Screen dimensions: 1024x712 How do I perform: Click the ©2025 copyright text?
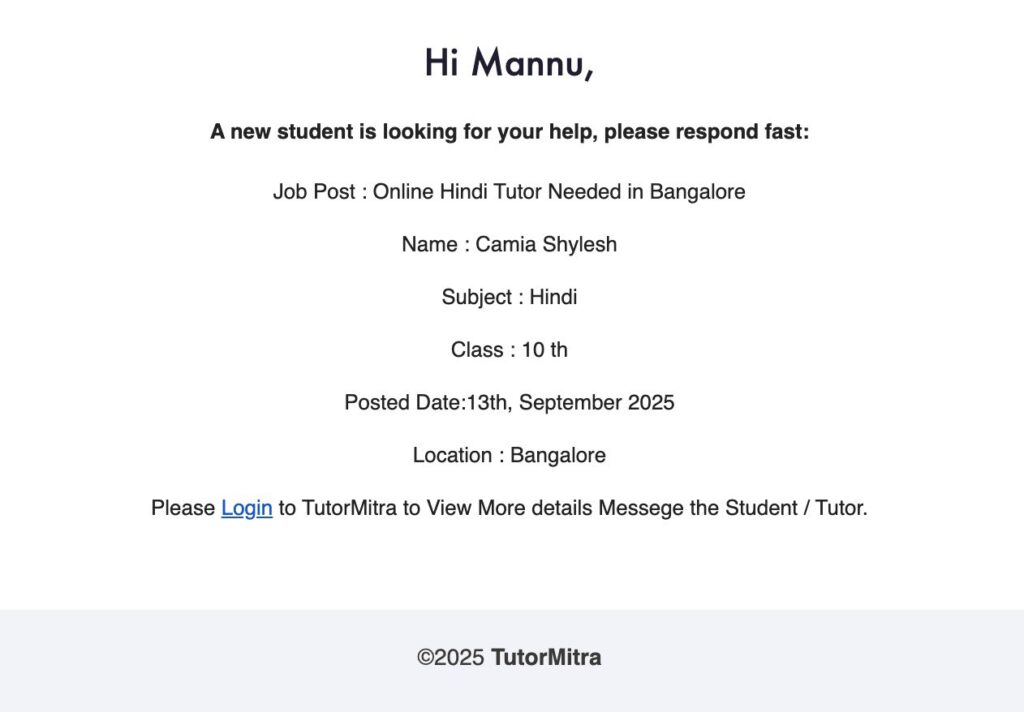pyautogui.click(x=451, y=657)
